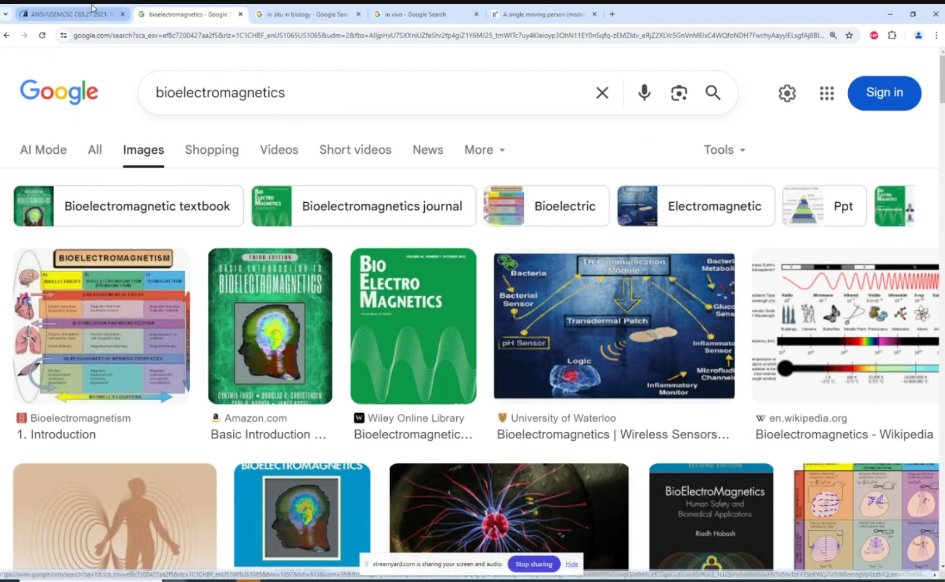
Task: Open the human silhouette with waves image
Action: 115,516
